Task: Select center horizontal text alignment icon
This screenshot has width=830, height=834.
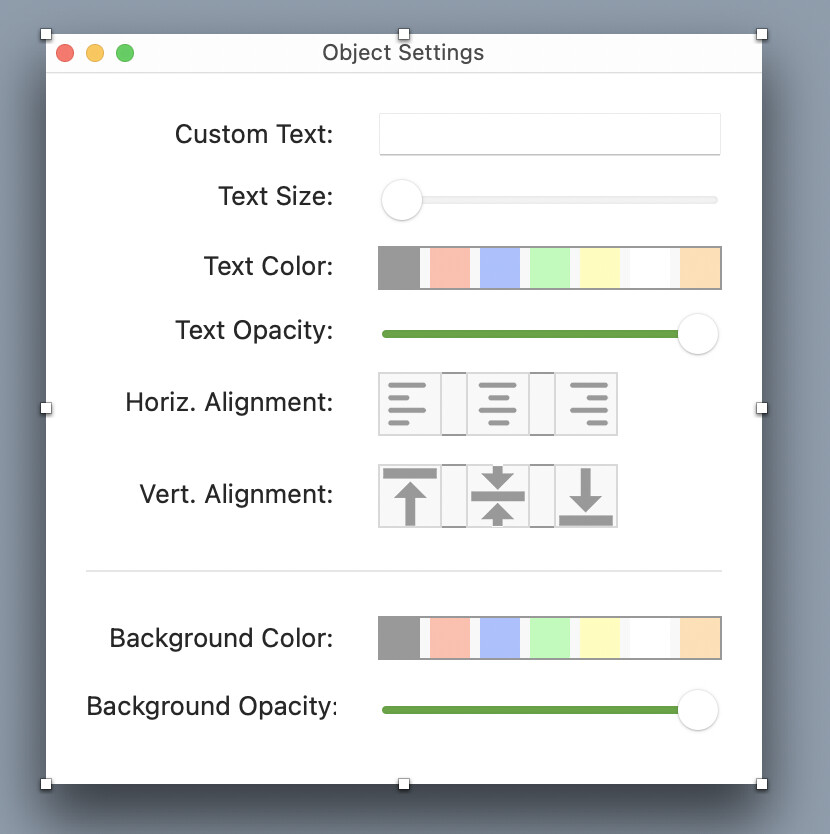Action: click(x=497, y=404)
